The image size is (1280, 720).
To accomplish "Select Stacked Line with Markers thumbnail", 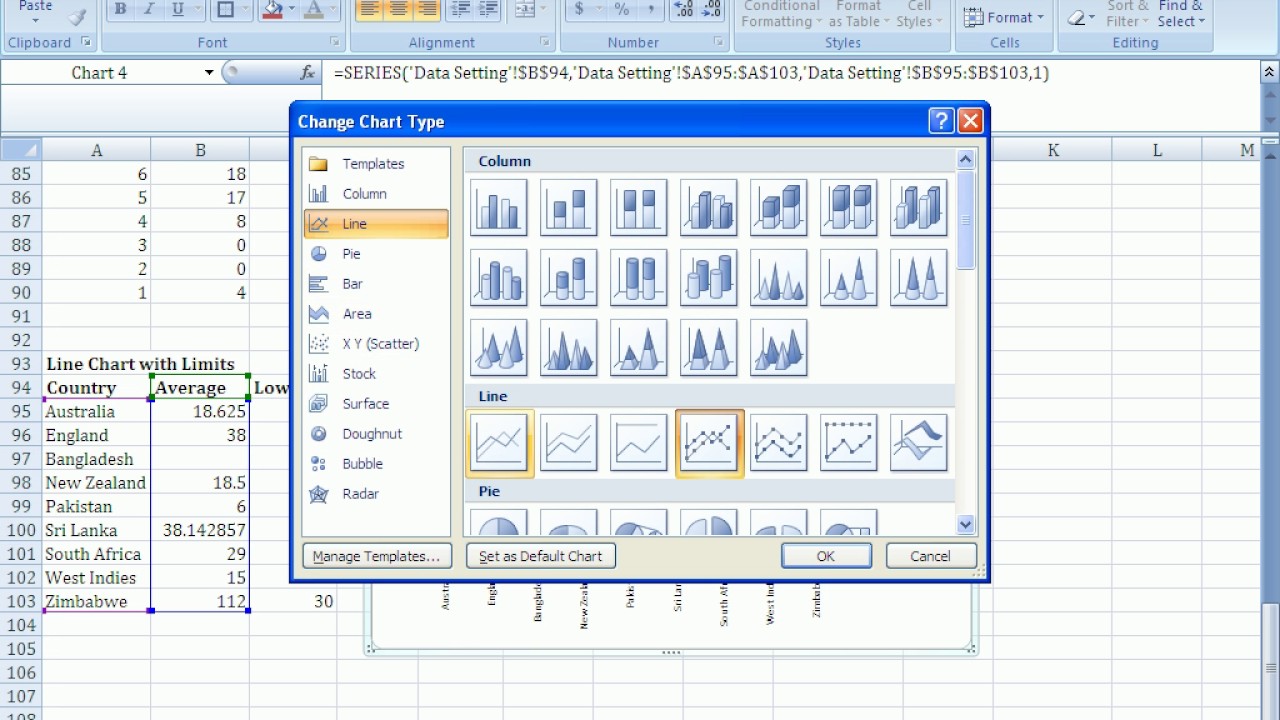I will pos(779,443).
